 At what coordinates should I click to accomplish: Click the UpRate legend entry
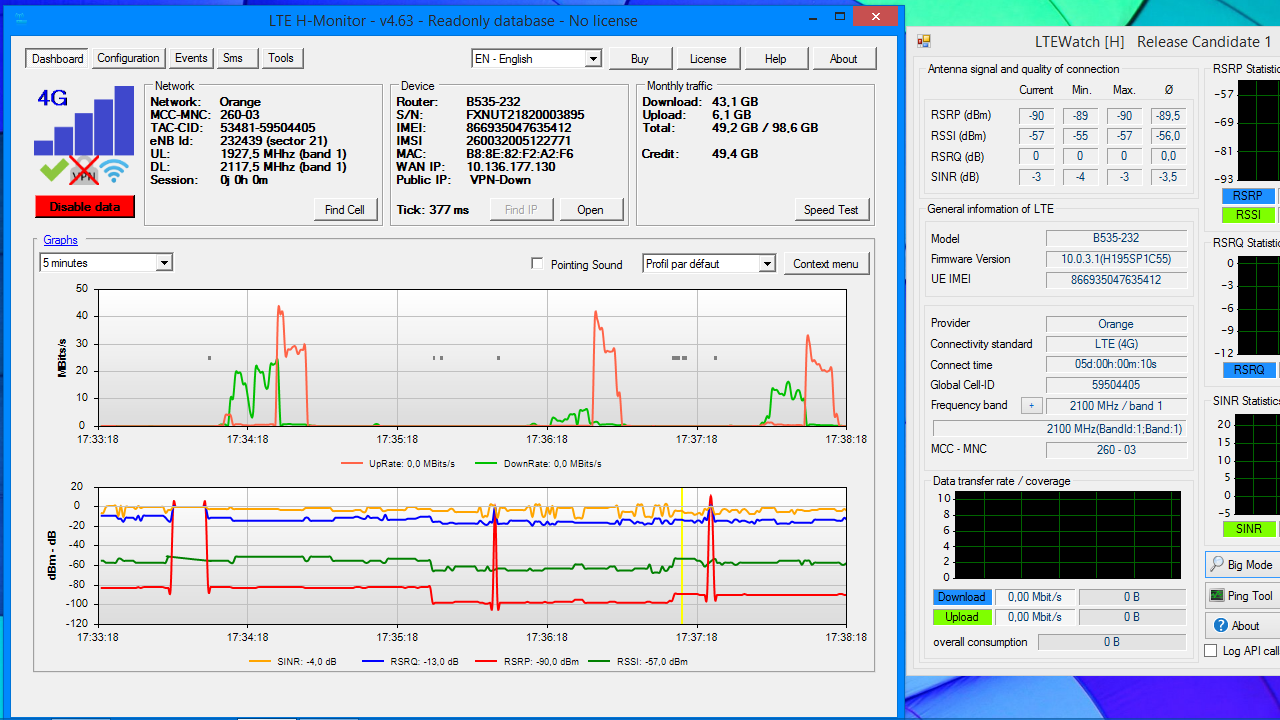click(x=398, y=463)
